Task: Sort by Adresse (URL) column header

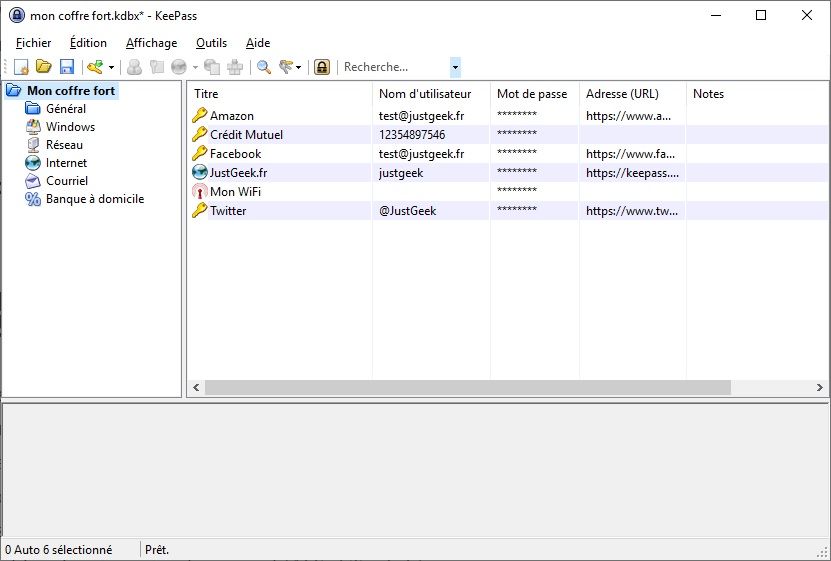Action: pos(633,94)
